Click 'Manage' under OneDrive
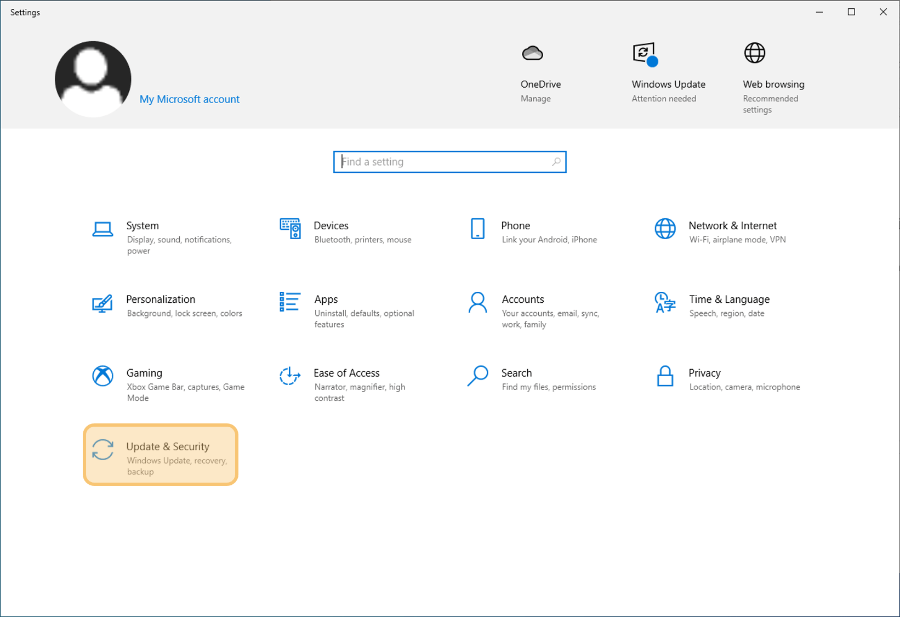The width and height of the screenshot is (900, 617). pos(536,99)
